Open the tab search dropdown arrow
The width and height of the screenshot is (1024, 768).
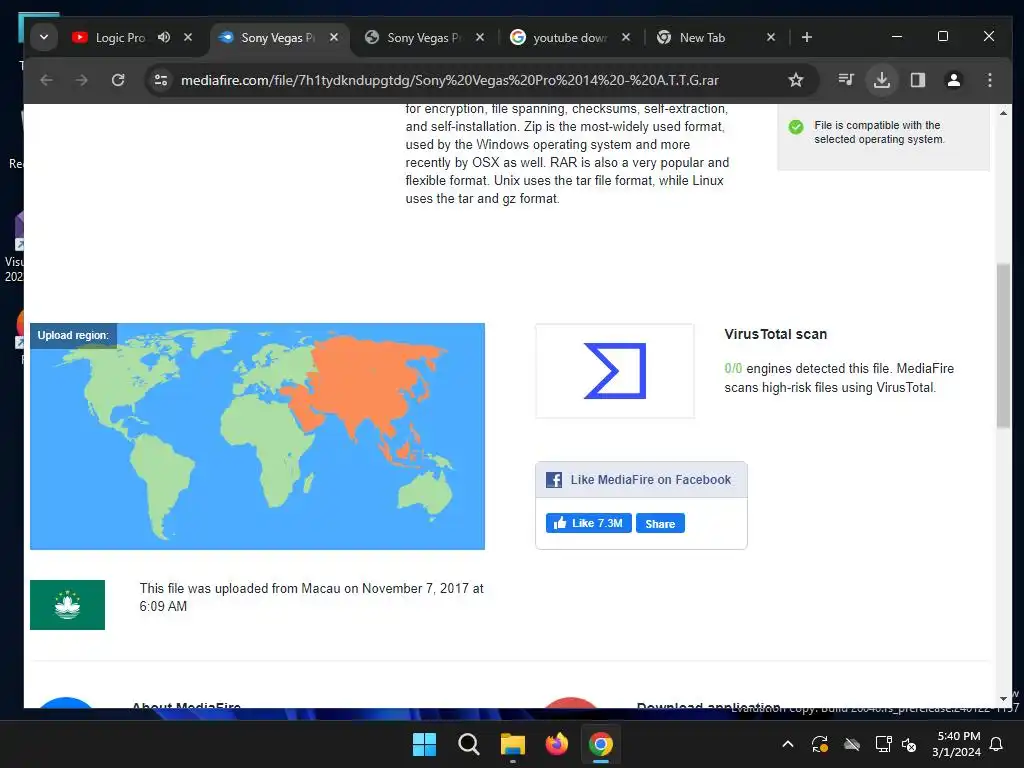[x=44, y=37]
